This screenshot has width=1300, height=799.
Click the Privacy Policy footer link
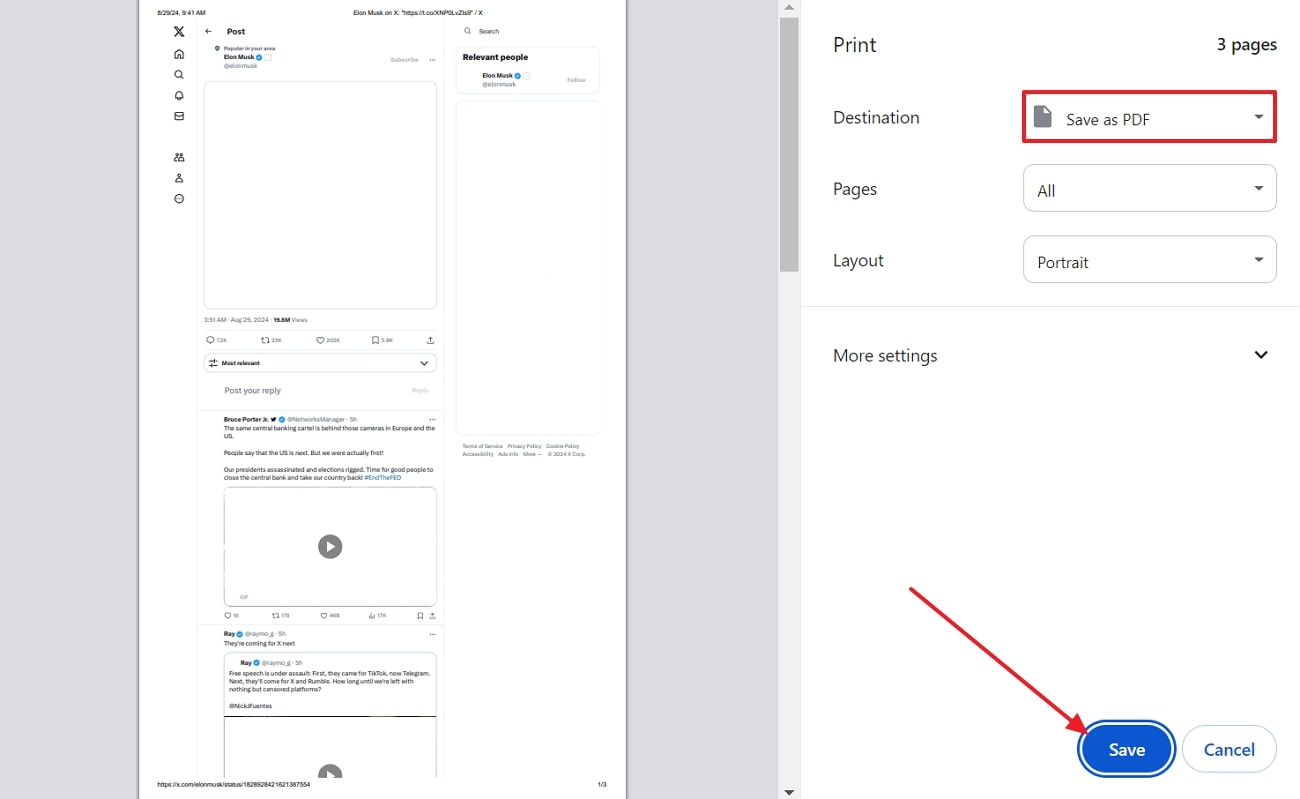(x=524, y=446)
